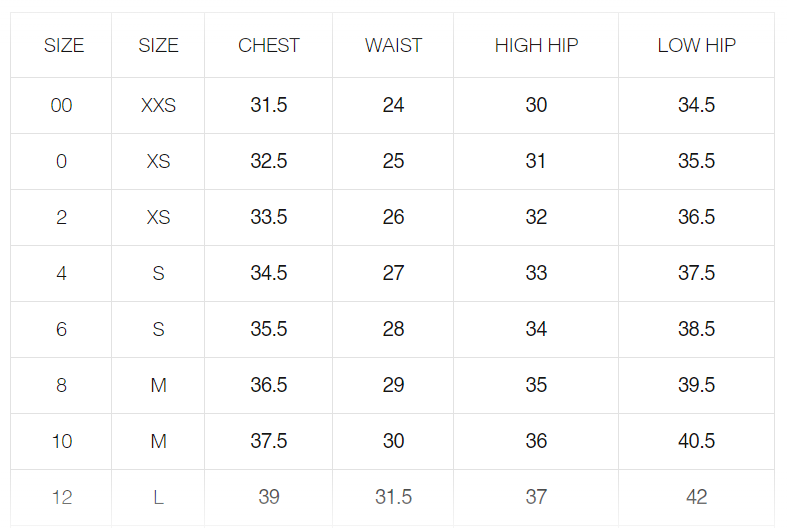Select the XXS size cell
This screenshot has width=787, height=528.
click(x=158, y=105)
